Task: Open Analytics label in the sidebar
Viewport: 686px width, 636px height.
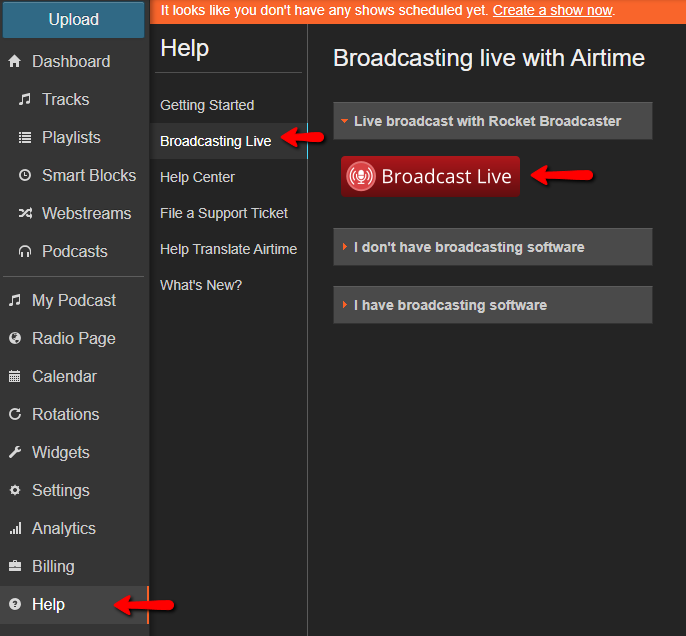Action: tap(64, 528)
